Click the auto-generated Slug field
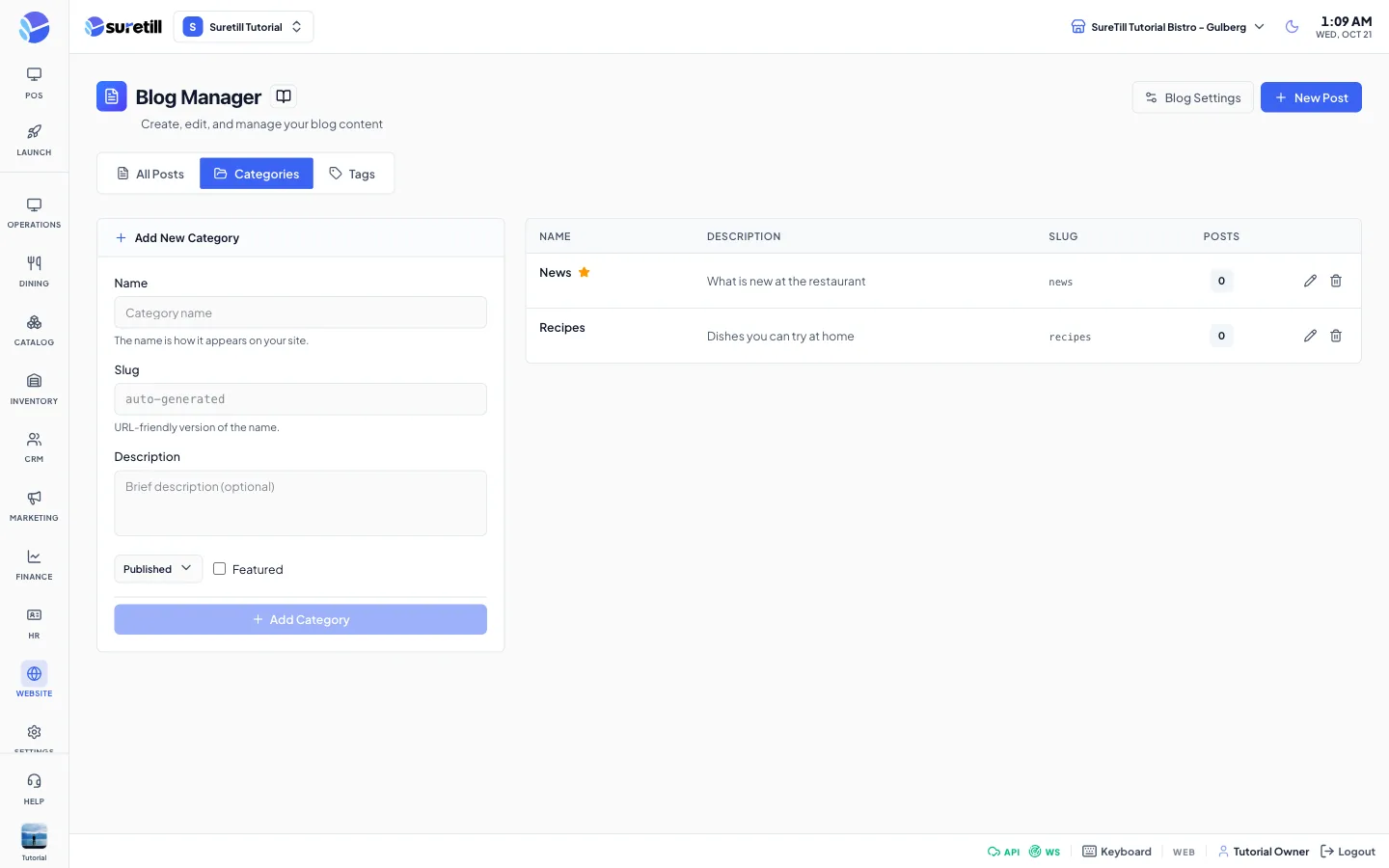Screen dimensions: 1389x868 click(301, 399)
